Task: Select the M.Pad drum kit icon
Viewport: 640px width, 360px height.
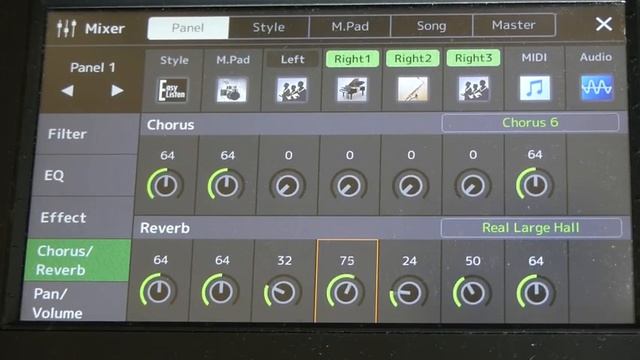Action: [x=231, y=90]
